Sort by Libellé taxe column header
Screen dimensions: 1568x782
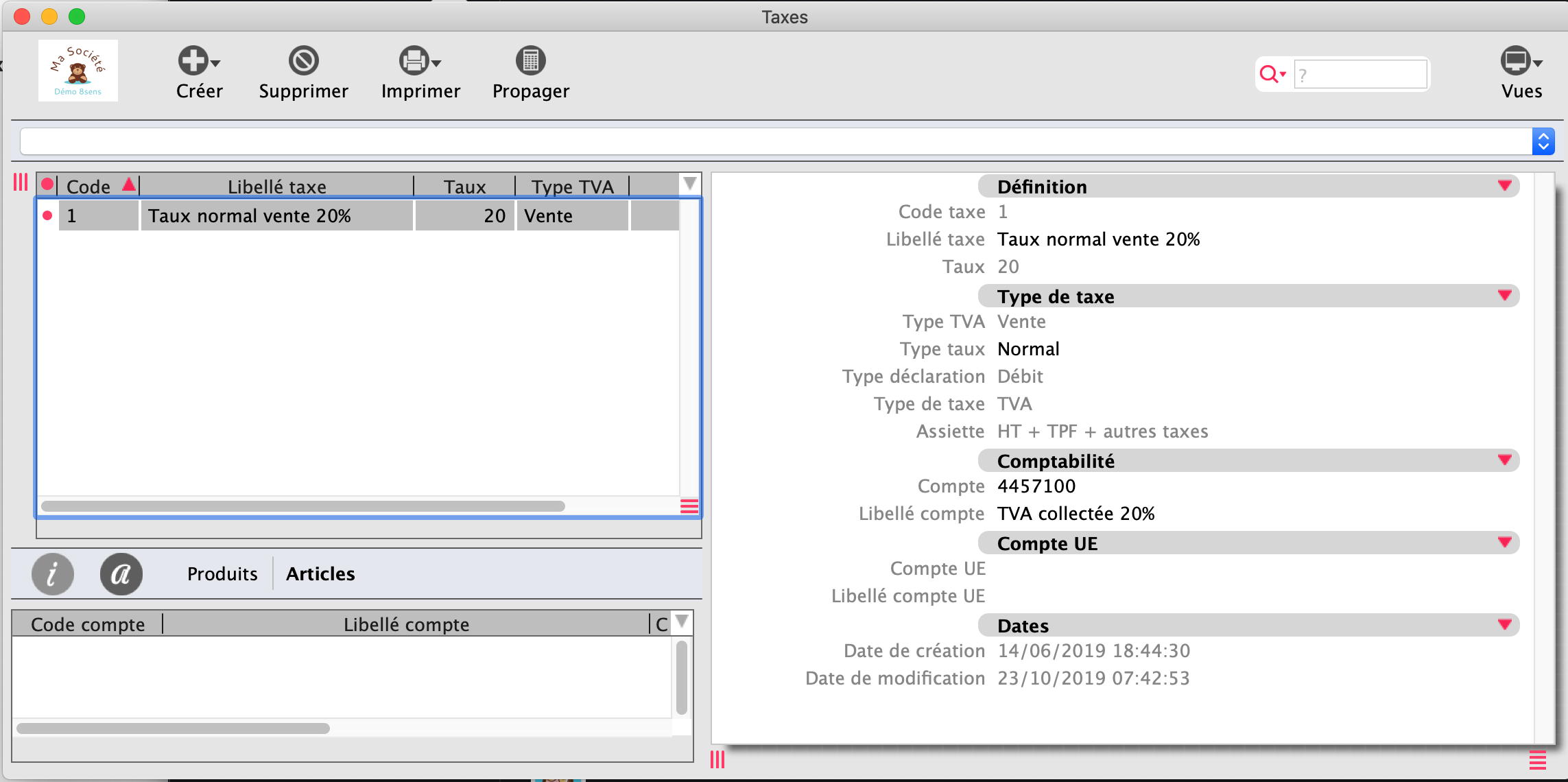coord(277,186)
